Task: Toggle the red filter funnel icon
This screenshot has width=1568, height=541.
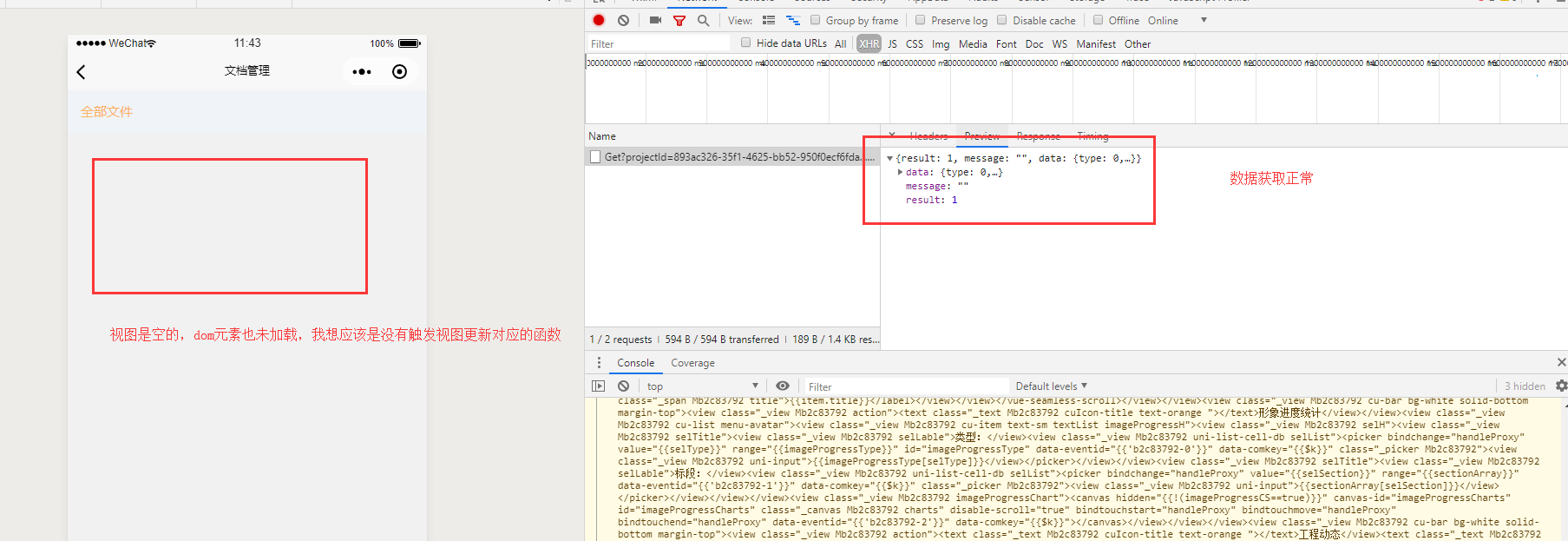Action: tap(679, 20)
